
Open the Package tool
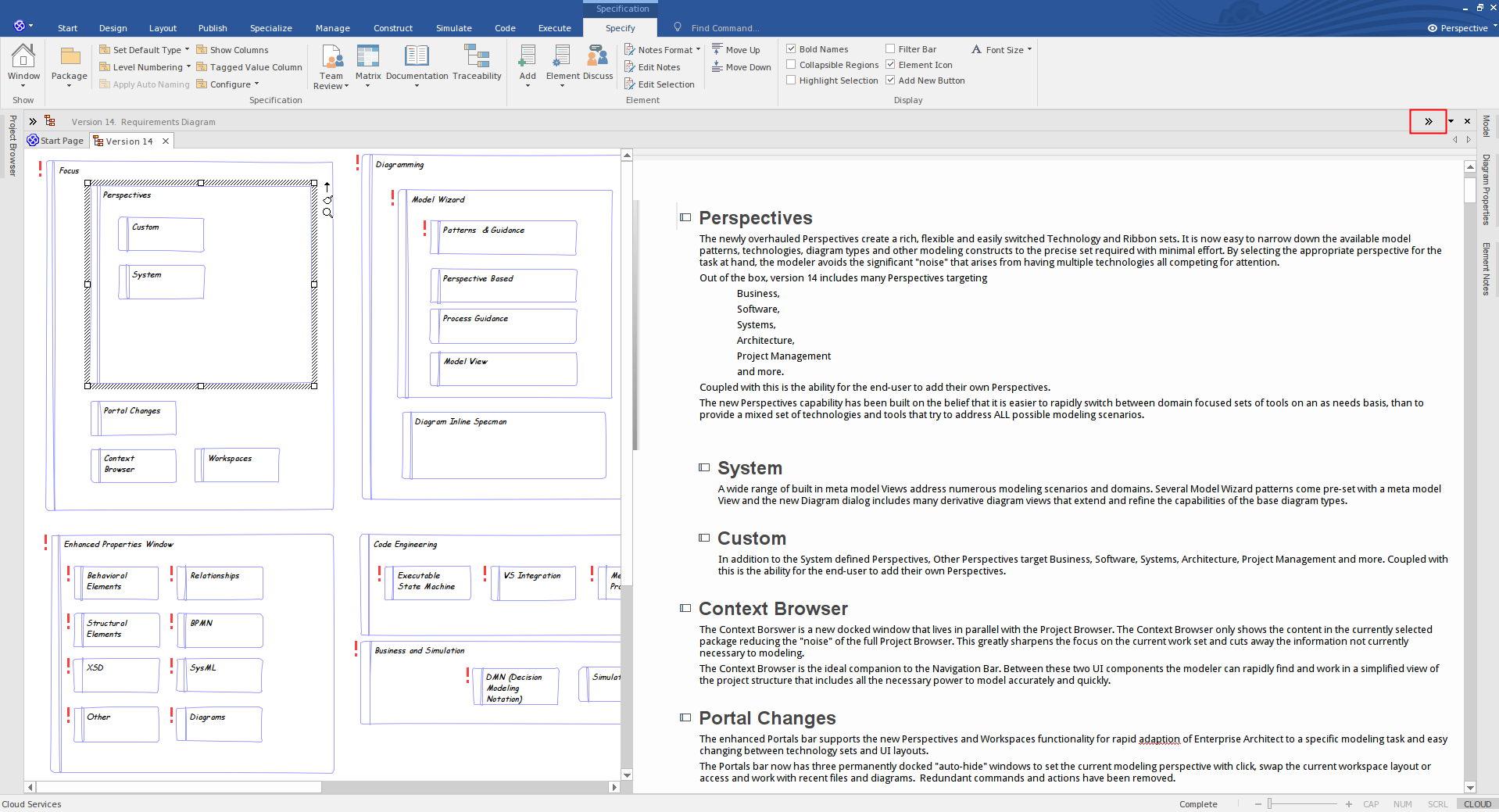pyautogui.click(x=69, y=66)
